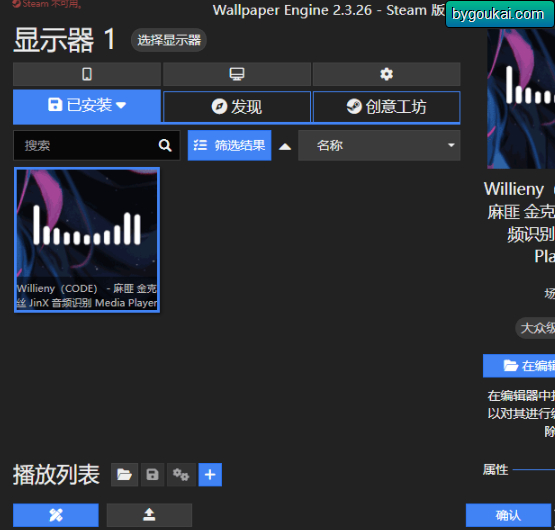Toggle ascending sort order arrow
555x530 pixels.
point(285,146)
